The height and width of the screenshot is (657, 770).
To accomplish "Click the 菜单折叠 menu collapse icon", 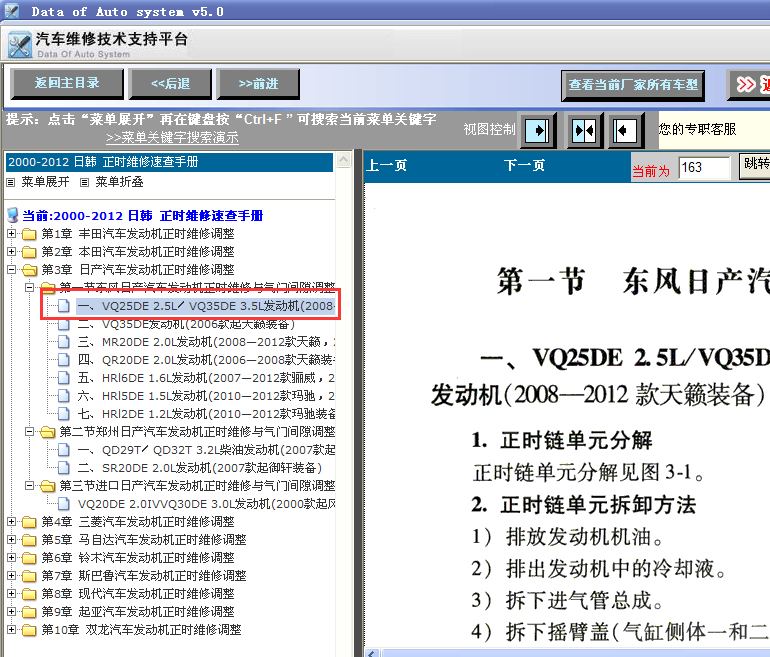I will [x=84, y=183].
